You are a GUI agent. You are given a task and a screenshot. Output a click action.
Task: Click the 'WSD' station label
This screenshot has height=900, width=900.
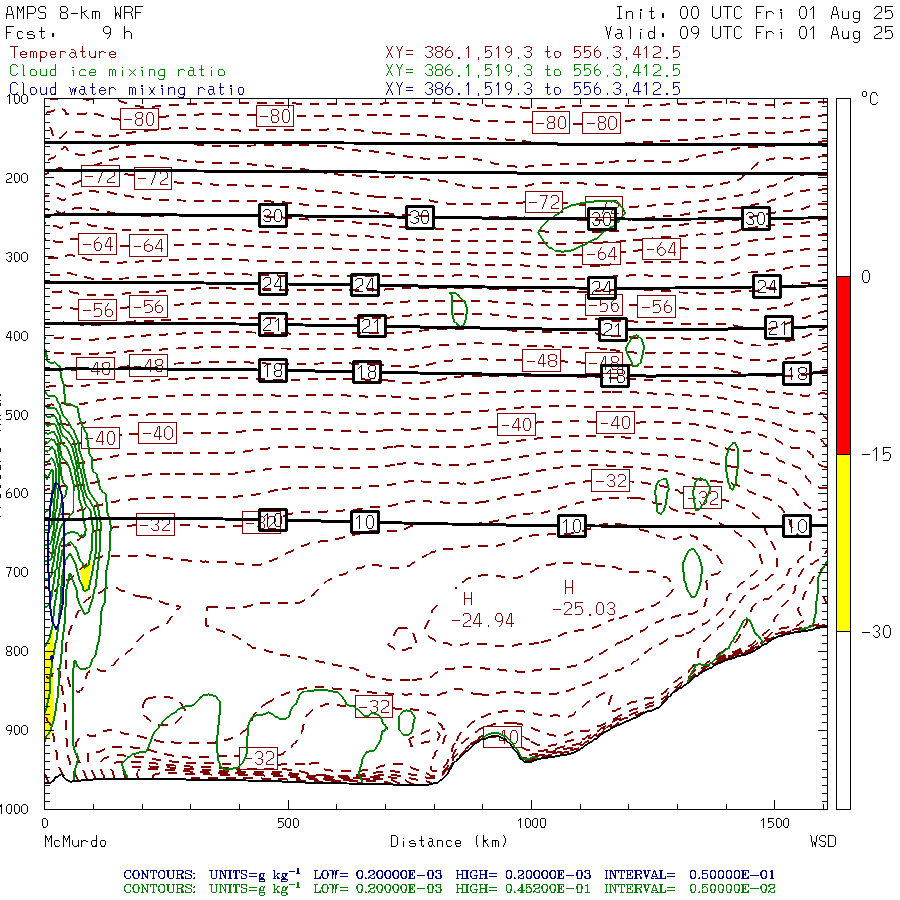(x=823, y=842)
